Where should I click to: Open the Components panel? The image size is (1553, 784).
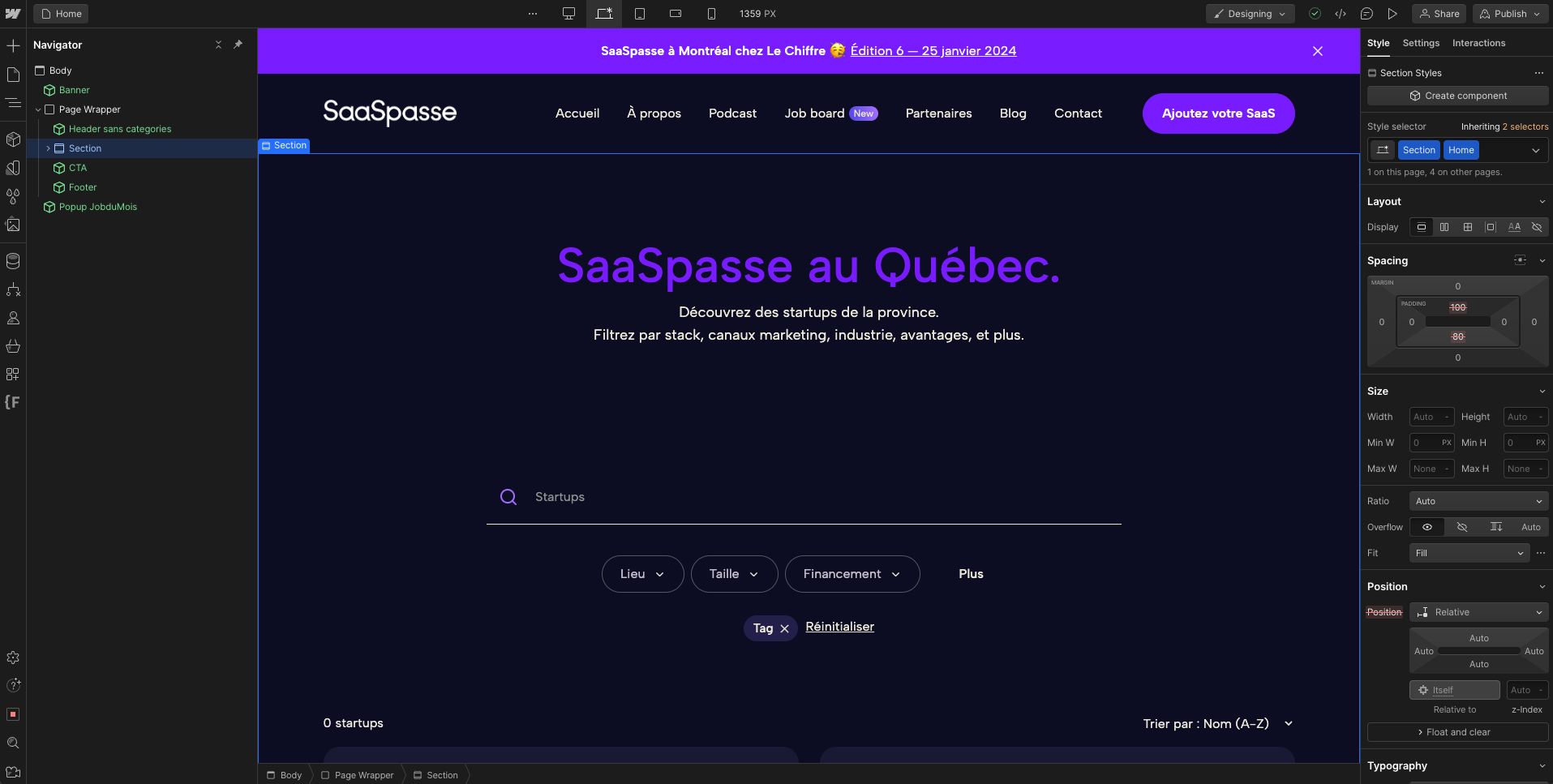[13, 139]
